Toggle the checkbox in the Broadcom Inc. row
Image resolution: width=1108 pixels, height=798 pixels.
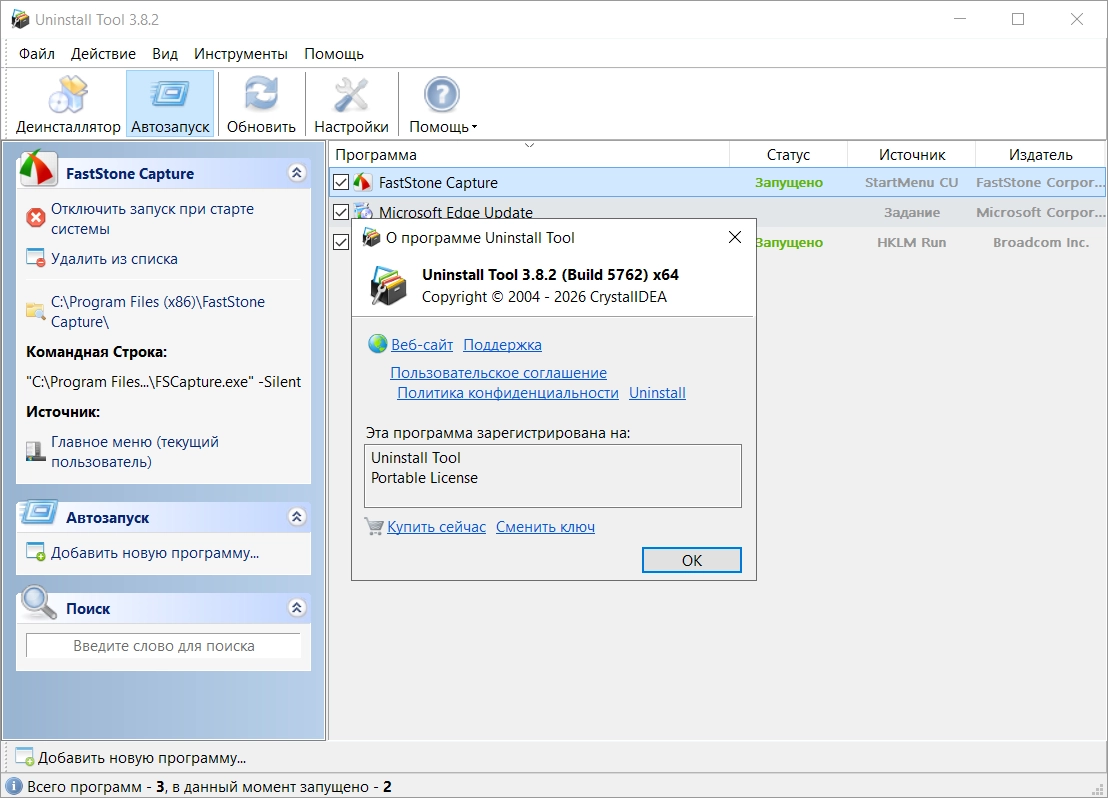tap(341, 242)
